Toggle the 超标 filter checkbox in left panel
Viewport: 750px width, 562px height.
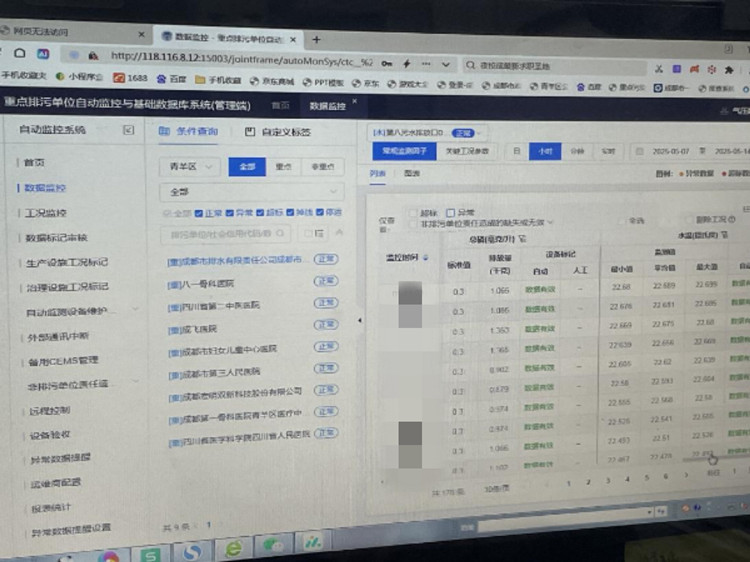click(x=260, y=213)
